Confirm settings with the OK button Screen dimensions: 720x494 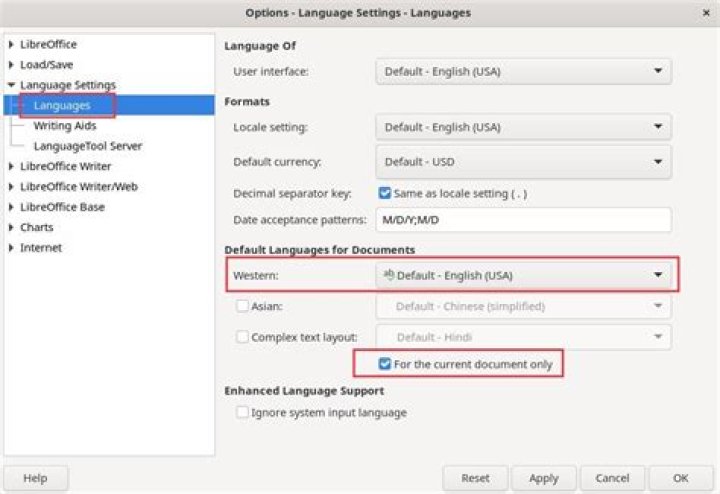point(681,478)
